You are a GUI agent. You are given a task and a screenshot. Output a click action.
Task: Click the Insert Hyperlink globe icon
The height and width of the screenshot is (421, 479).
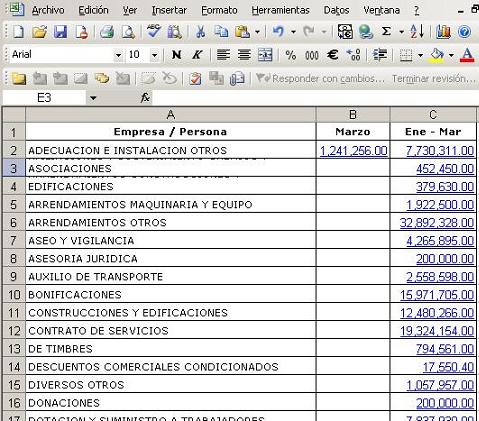366,32
